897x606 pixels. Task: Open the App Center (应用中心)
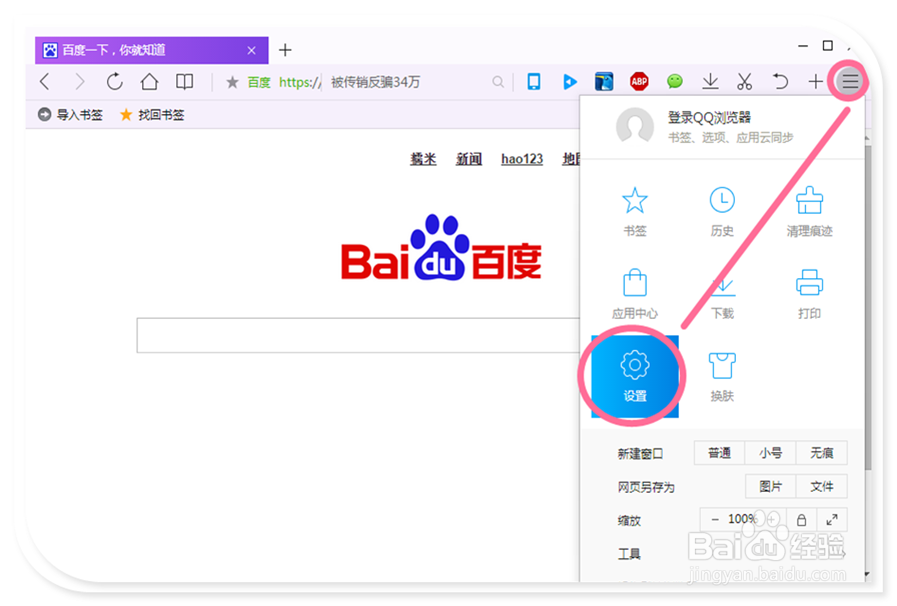(635, 293)
